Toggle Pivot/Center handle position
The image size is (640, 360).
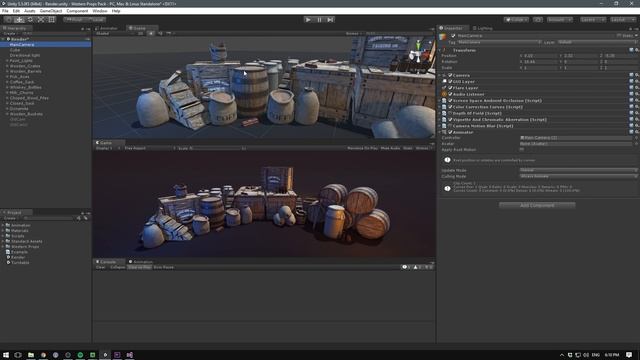coord(74,19)
